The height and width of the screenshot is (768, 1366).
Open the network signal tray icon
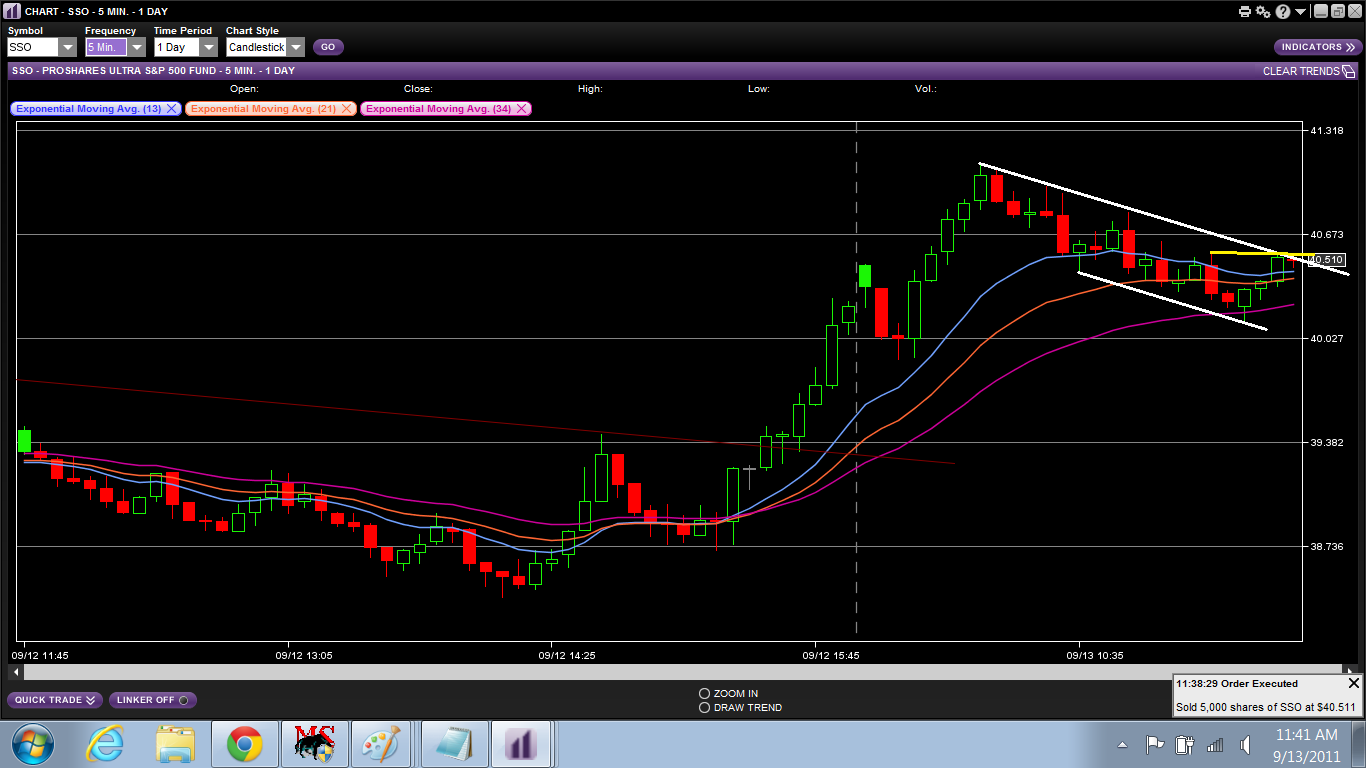(x=1215, y=745)
